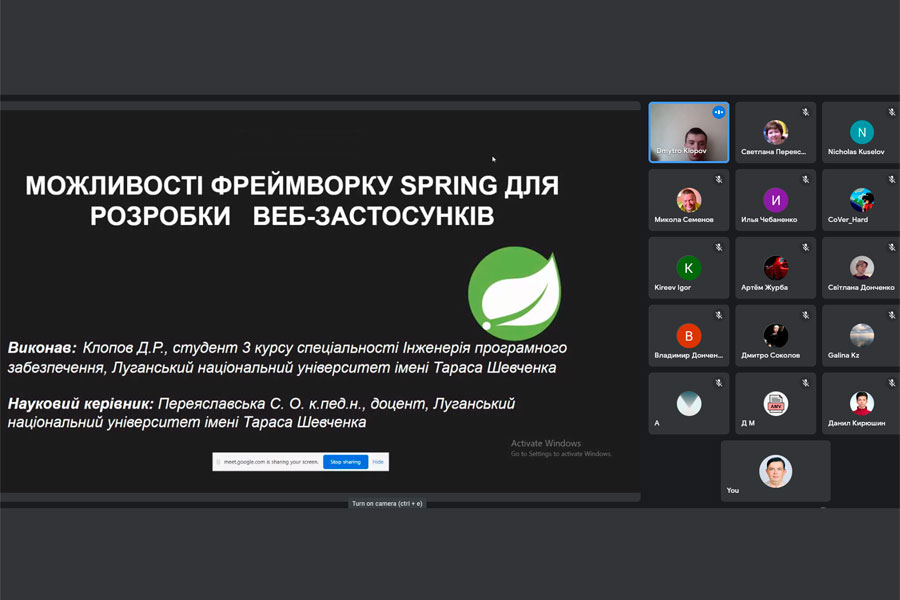Click the 'CoVer_Hard' name label
The height and width of the screenshot is (600, 900).
pyautogui.click(x=848, y=220)
